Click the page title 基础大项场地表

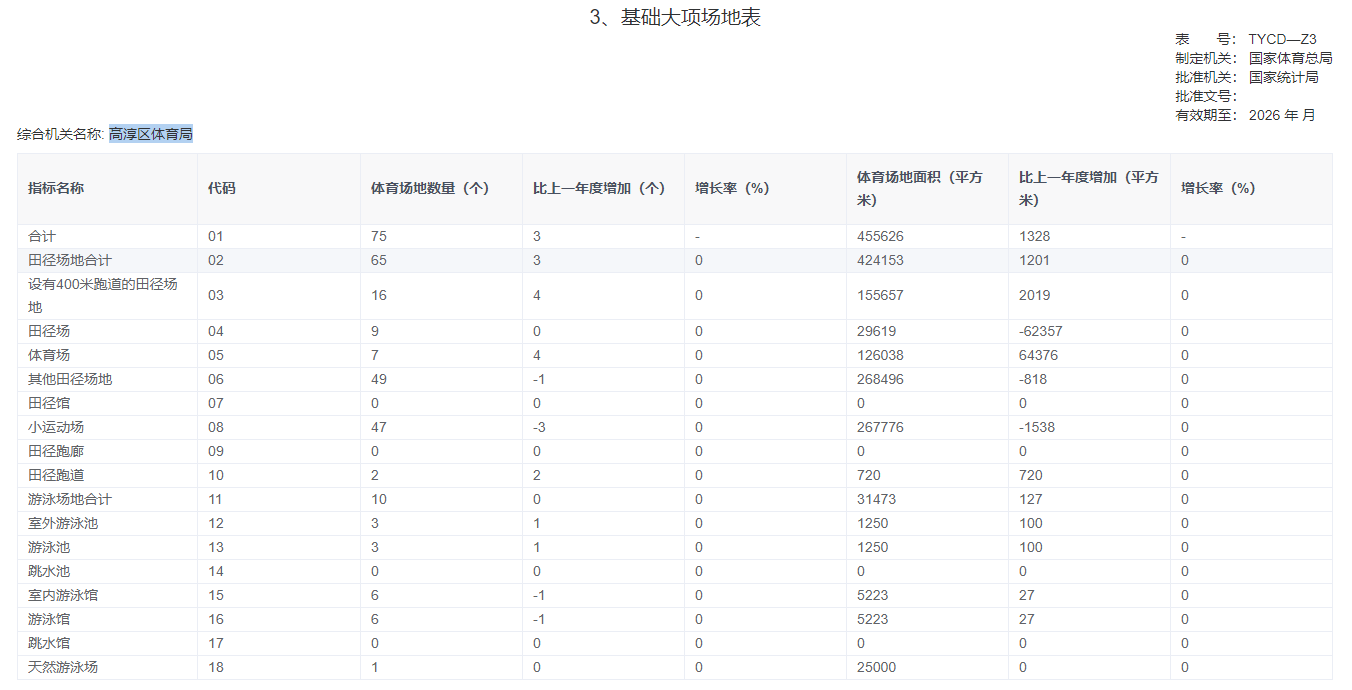click(676, 18)
